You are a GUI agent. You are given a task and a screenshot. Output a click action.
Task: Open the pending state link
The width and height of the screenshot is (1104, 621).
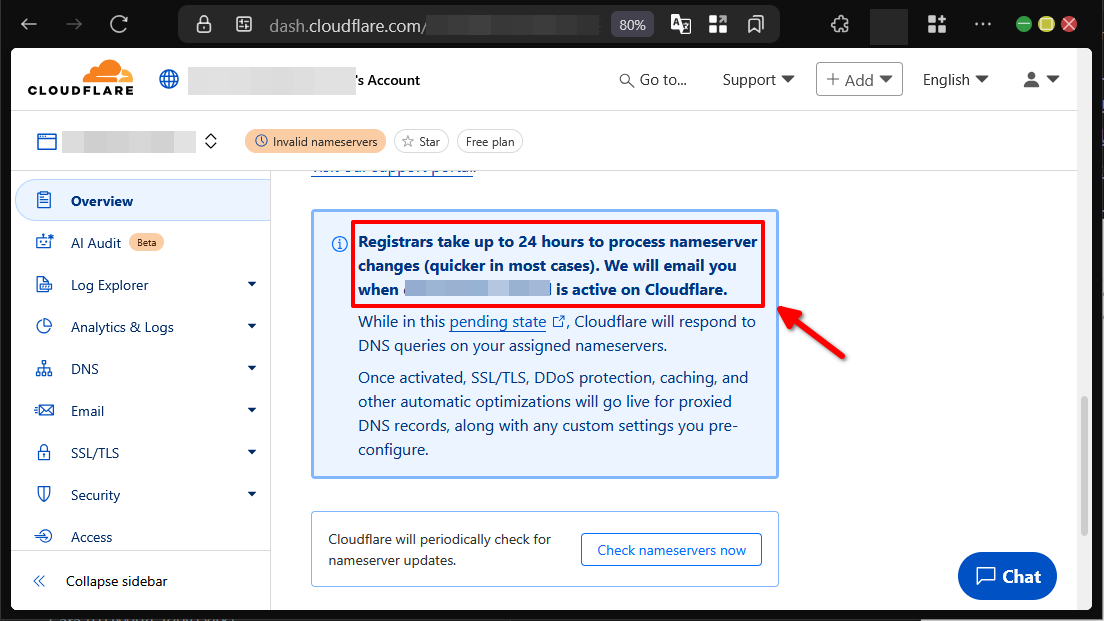pyautogui.click(x=498, y=322)
